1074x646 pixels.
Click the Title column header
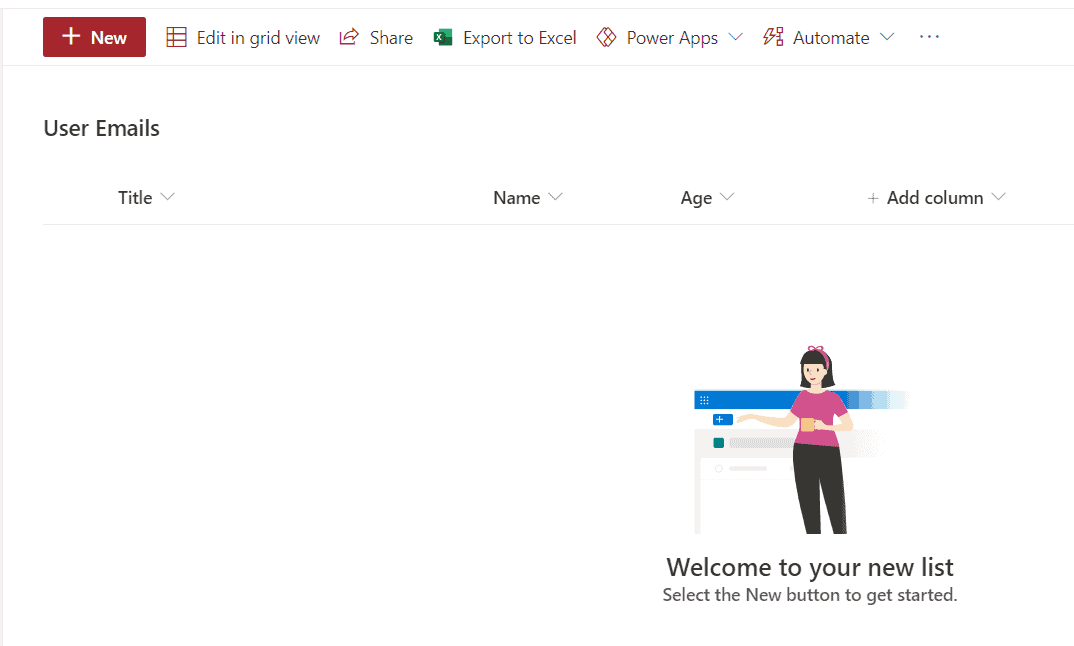pos(135,197)
